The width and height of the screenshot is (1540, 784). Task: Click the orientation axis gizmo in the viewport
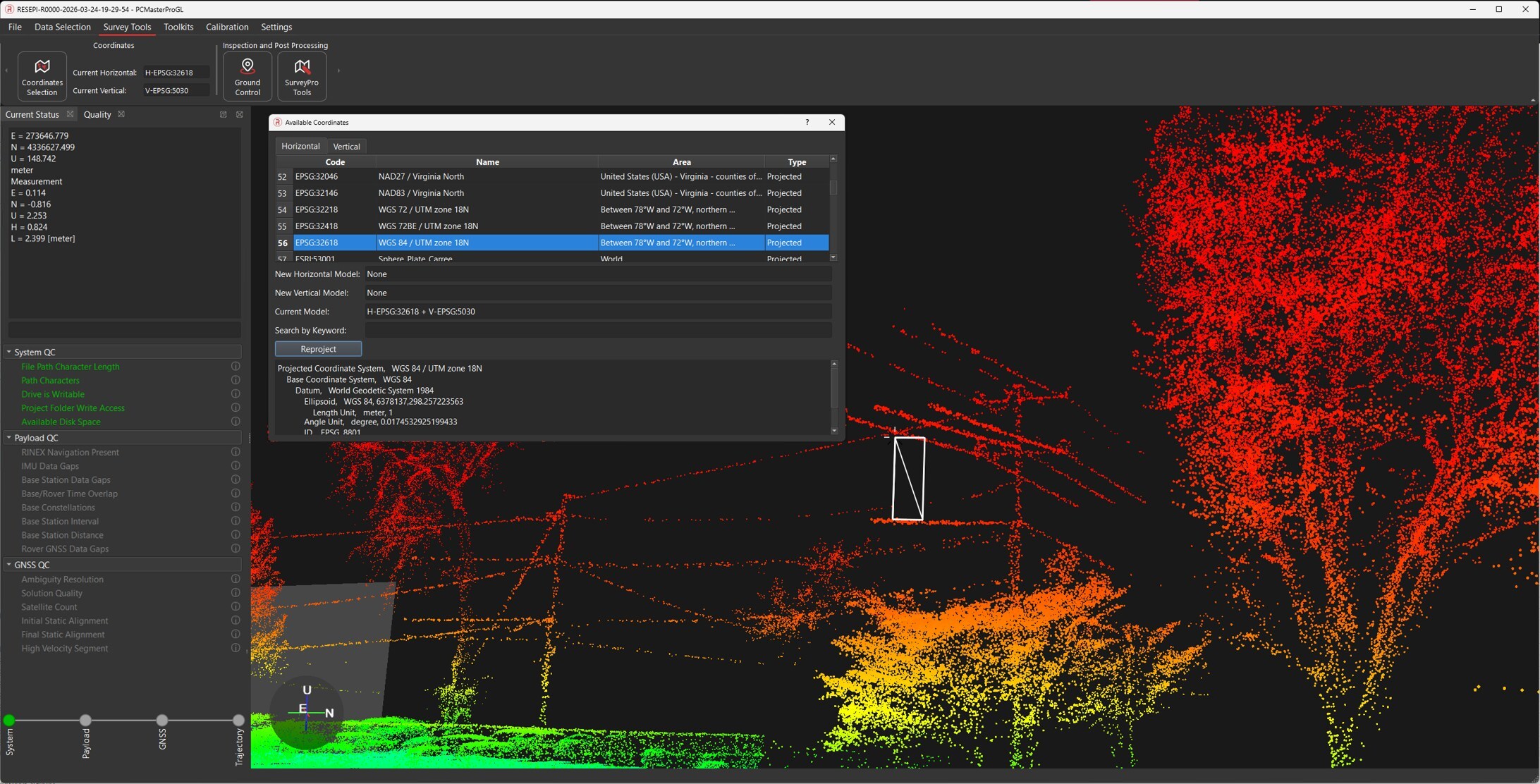tap(307, 712)
